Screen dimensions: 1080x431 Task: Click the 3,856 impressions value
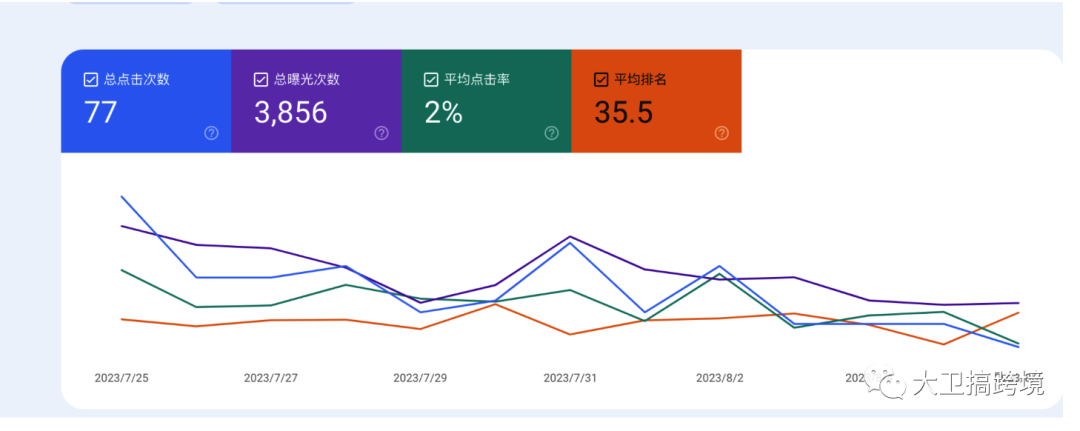point(291,112)
